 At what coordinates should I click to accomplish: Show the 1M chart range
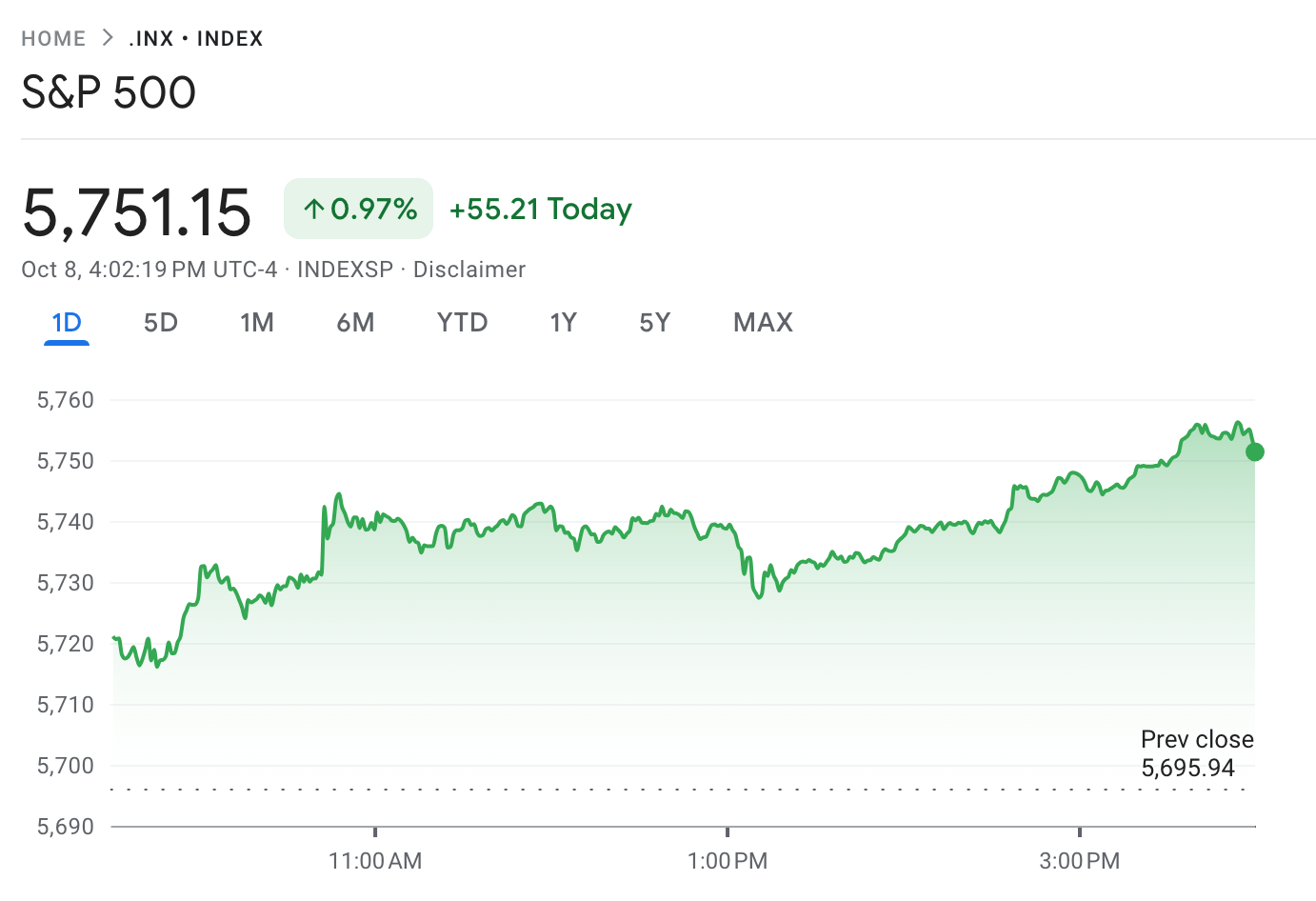click(x=257, y=323)
